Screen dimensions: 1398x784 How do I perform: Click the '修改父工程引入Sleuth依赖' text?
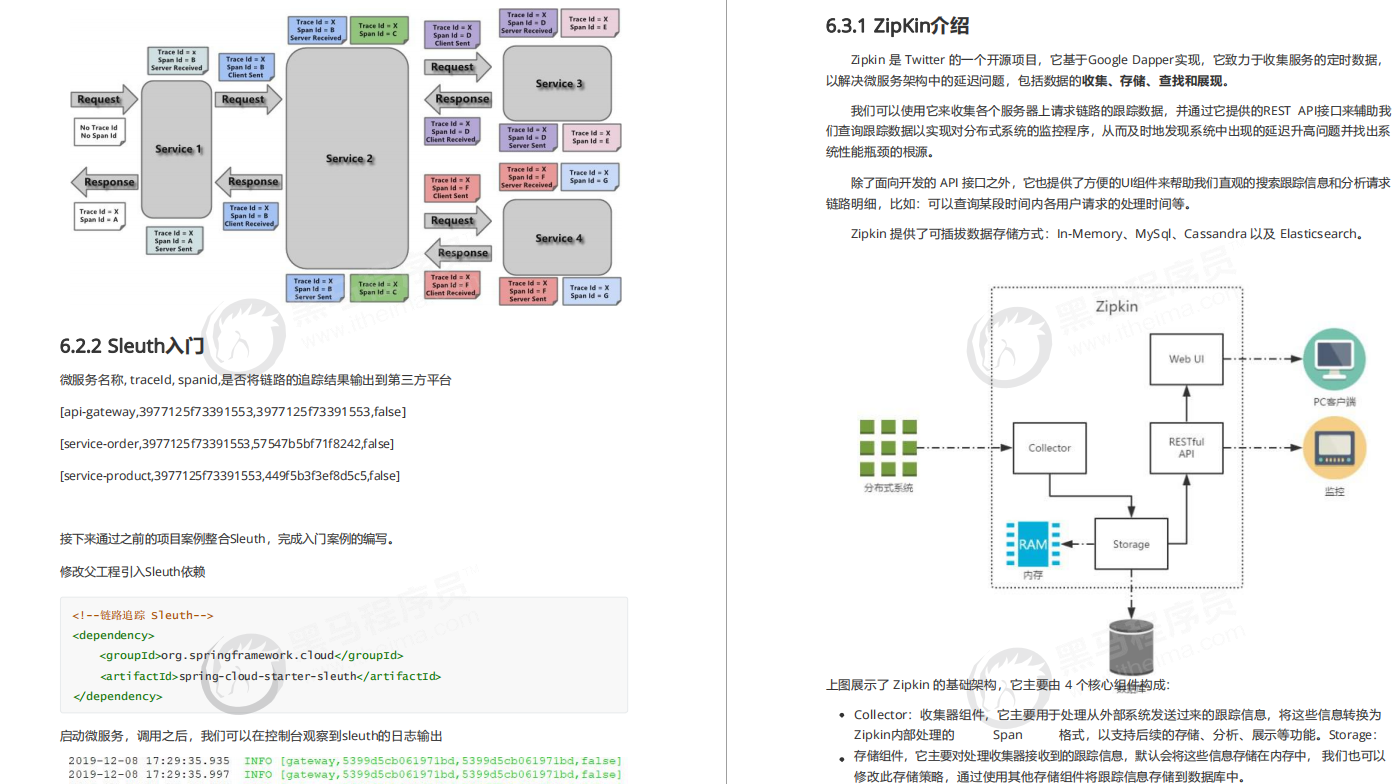click(132, 571)
